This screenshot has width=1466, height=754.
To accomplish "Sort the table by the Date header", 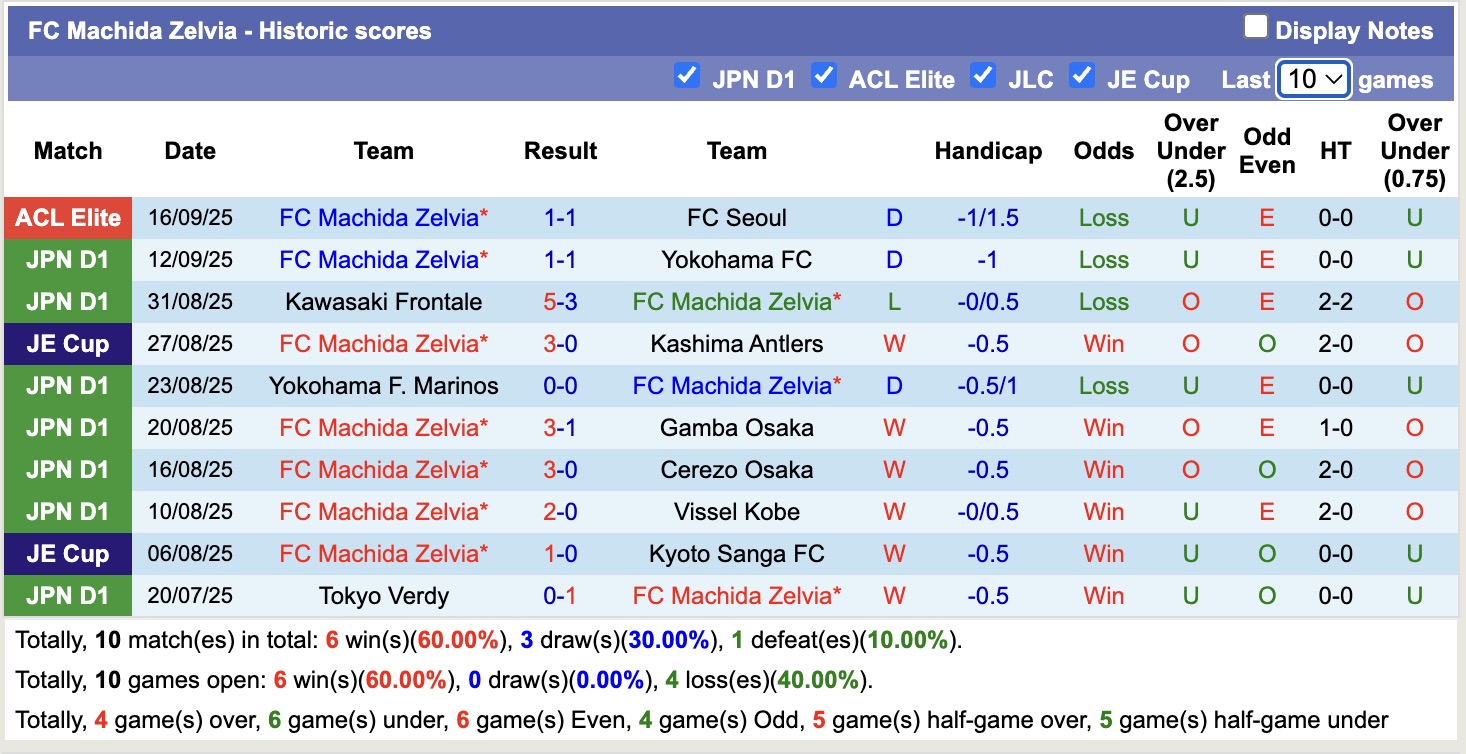I will click(x=189, y=151).
